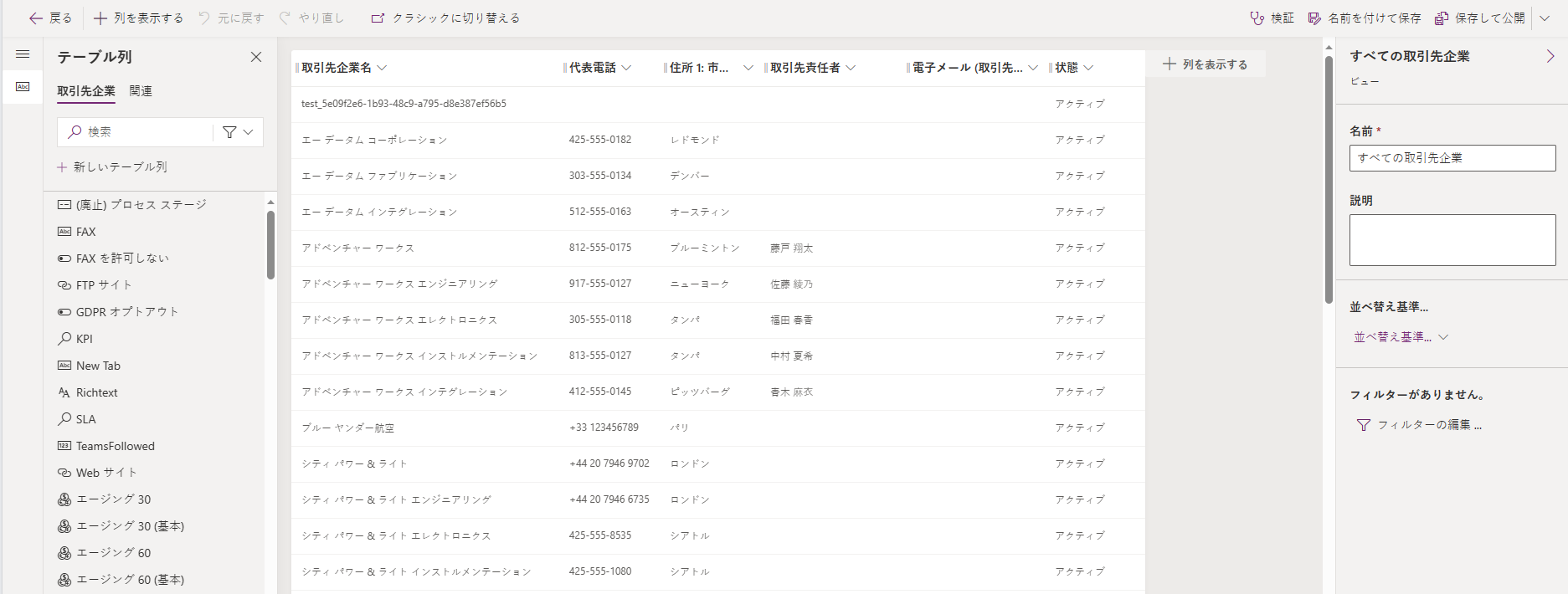1568x594 pixels.
Task: Click the (廃止) プロセス ステージ column icon
Action: (64, 205)
